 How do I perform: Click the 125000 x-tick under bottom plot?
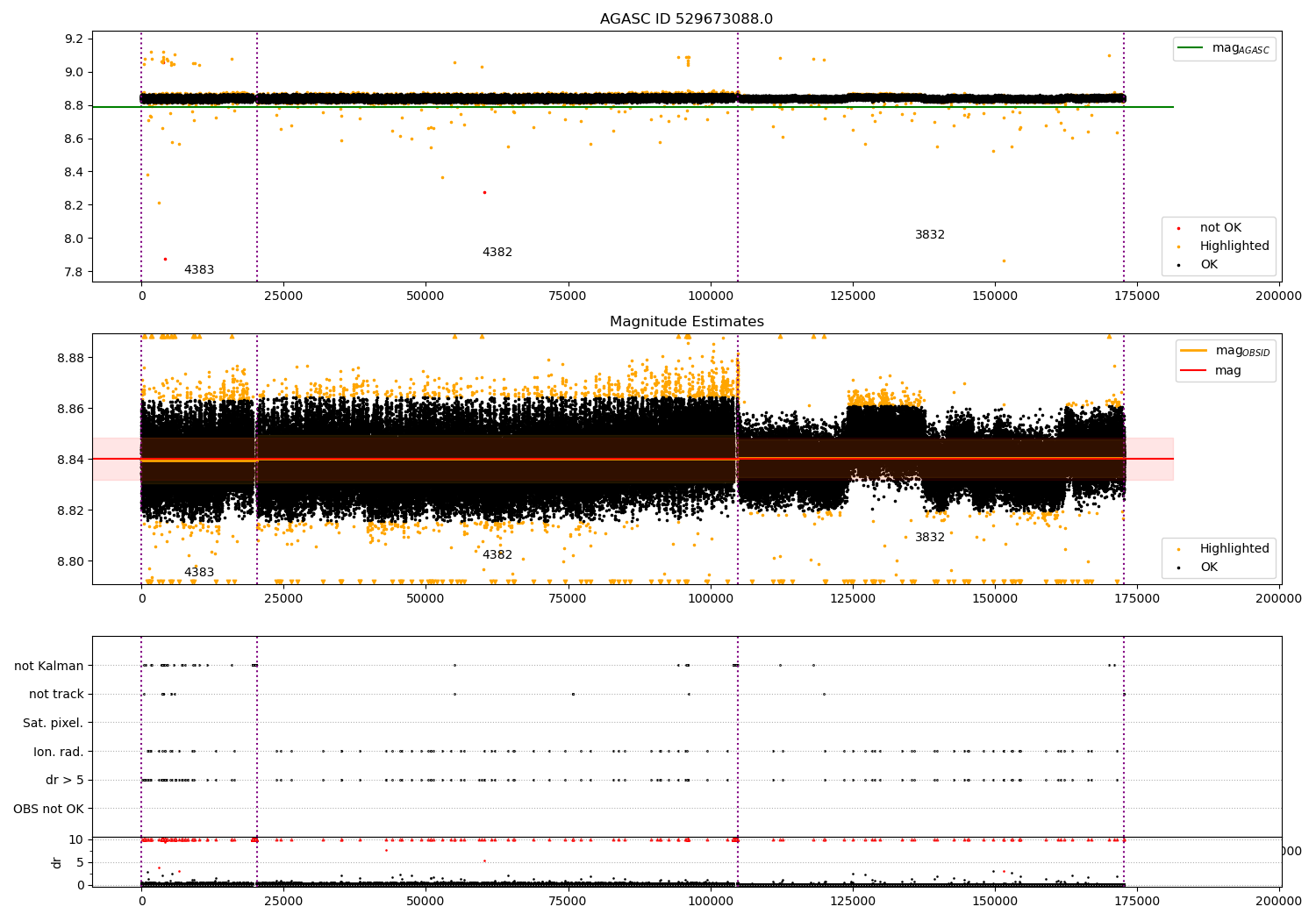tap(852, 901)
